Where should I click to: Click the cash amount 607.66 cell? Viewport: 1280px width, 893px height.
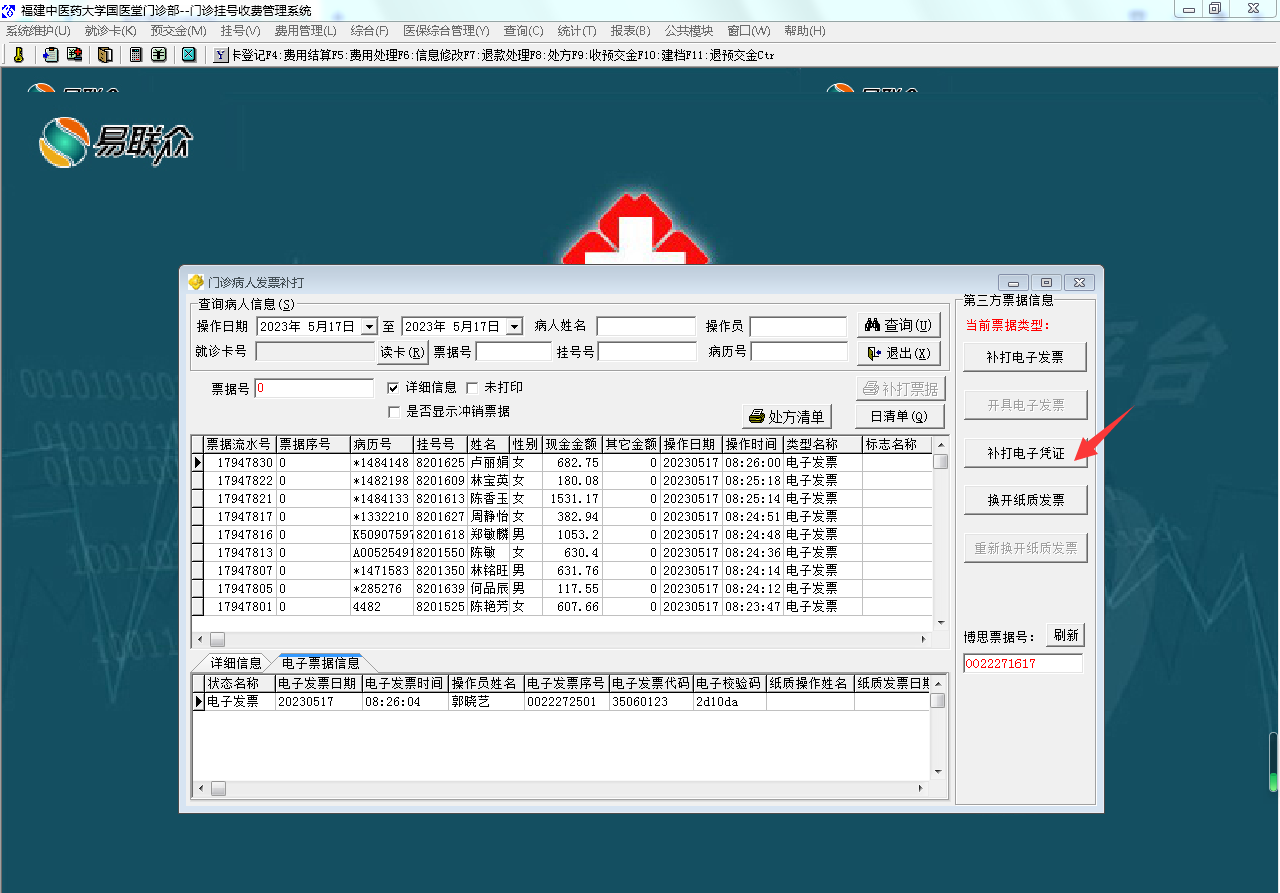[572, 607]
